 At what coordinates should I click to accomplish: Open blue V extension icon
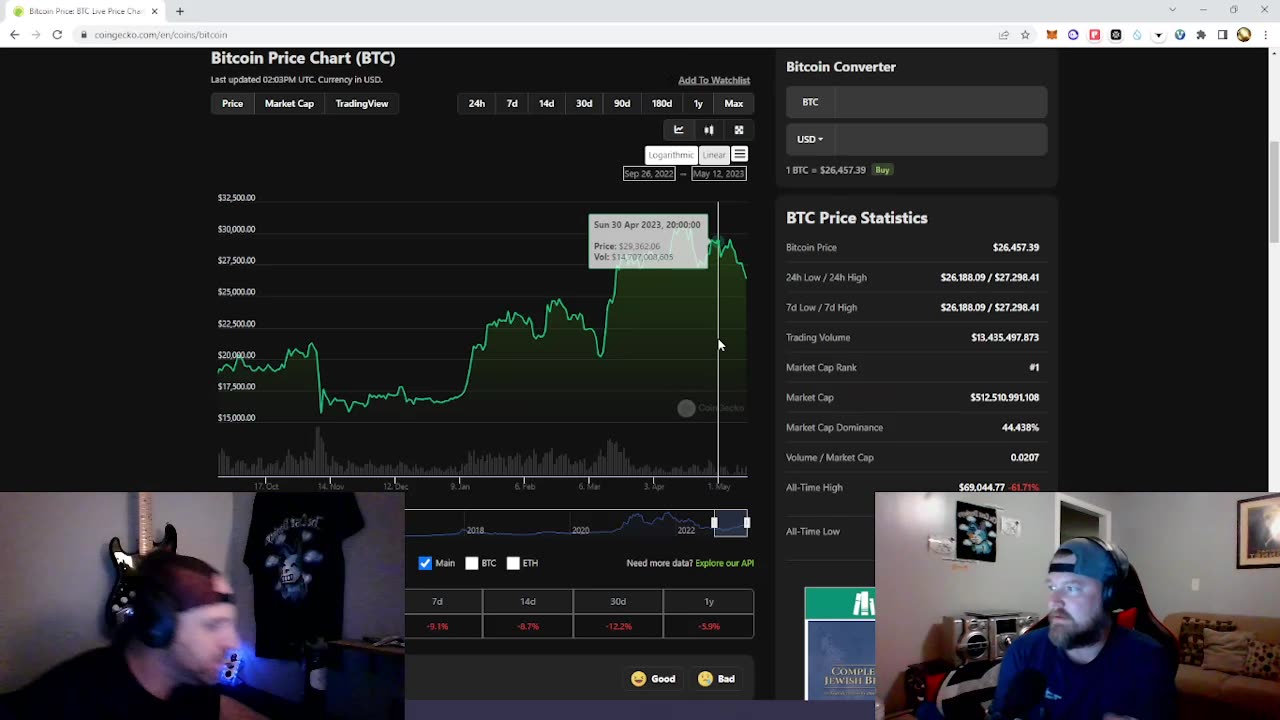pos(1180,35)
